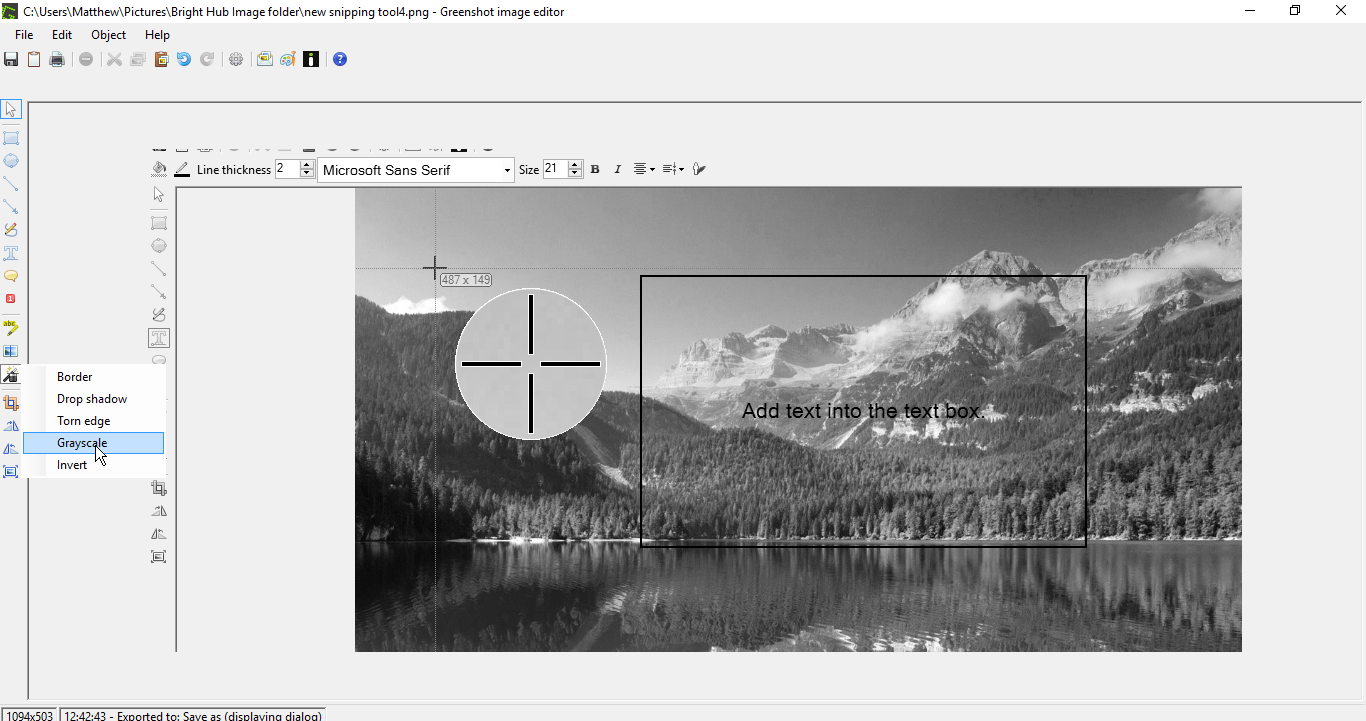This screenshot has width=1366, height=721.
Task: Open the text alignment dropdown
Action: 643,169
